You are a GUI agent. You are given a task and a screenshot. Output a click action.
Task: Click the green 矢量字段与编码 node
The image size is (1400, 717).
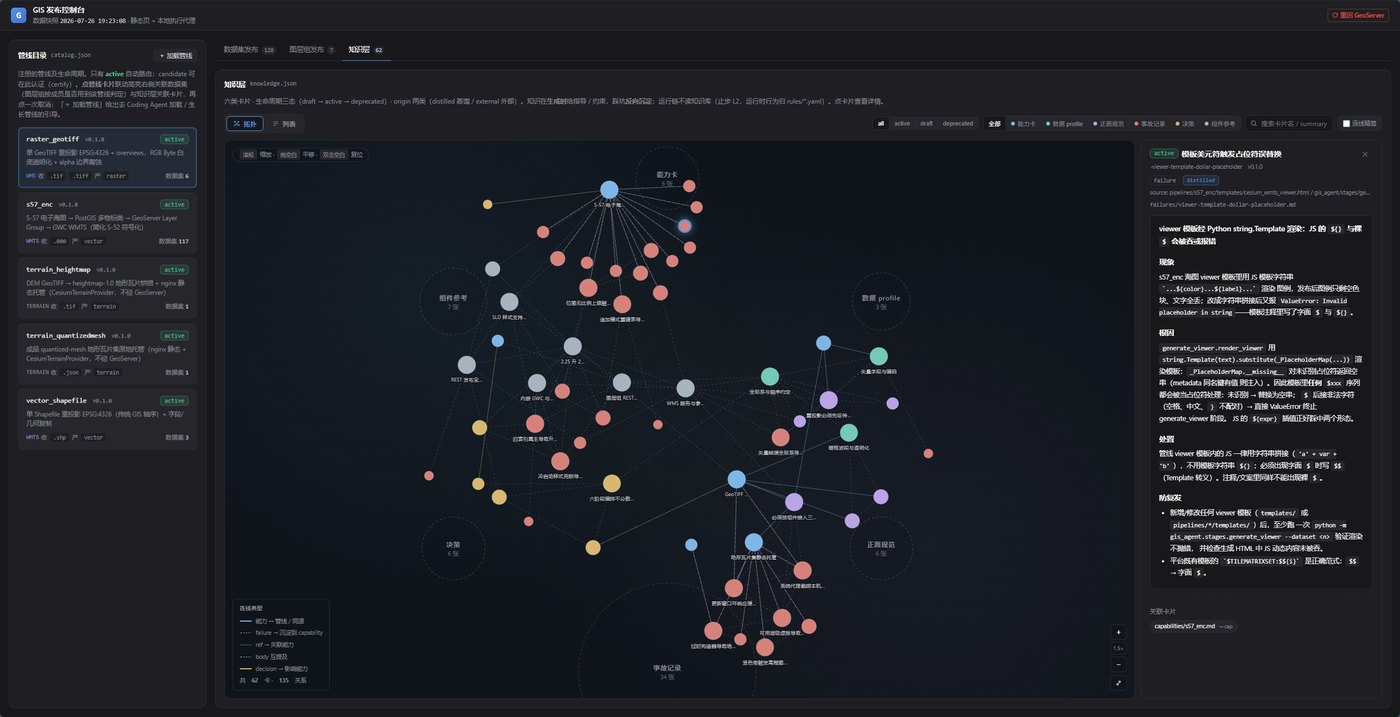click(878, 356)
